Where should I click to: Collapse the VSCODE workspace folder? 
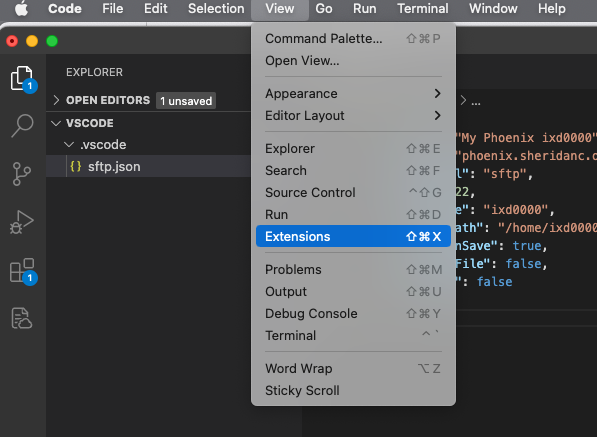56,123
